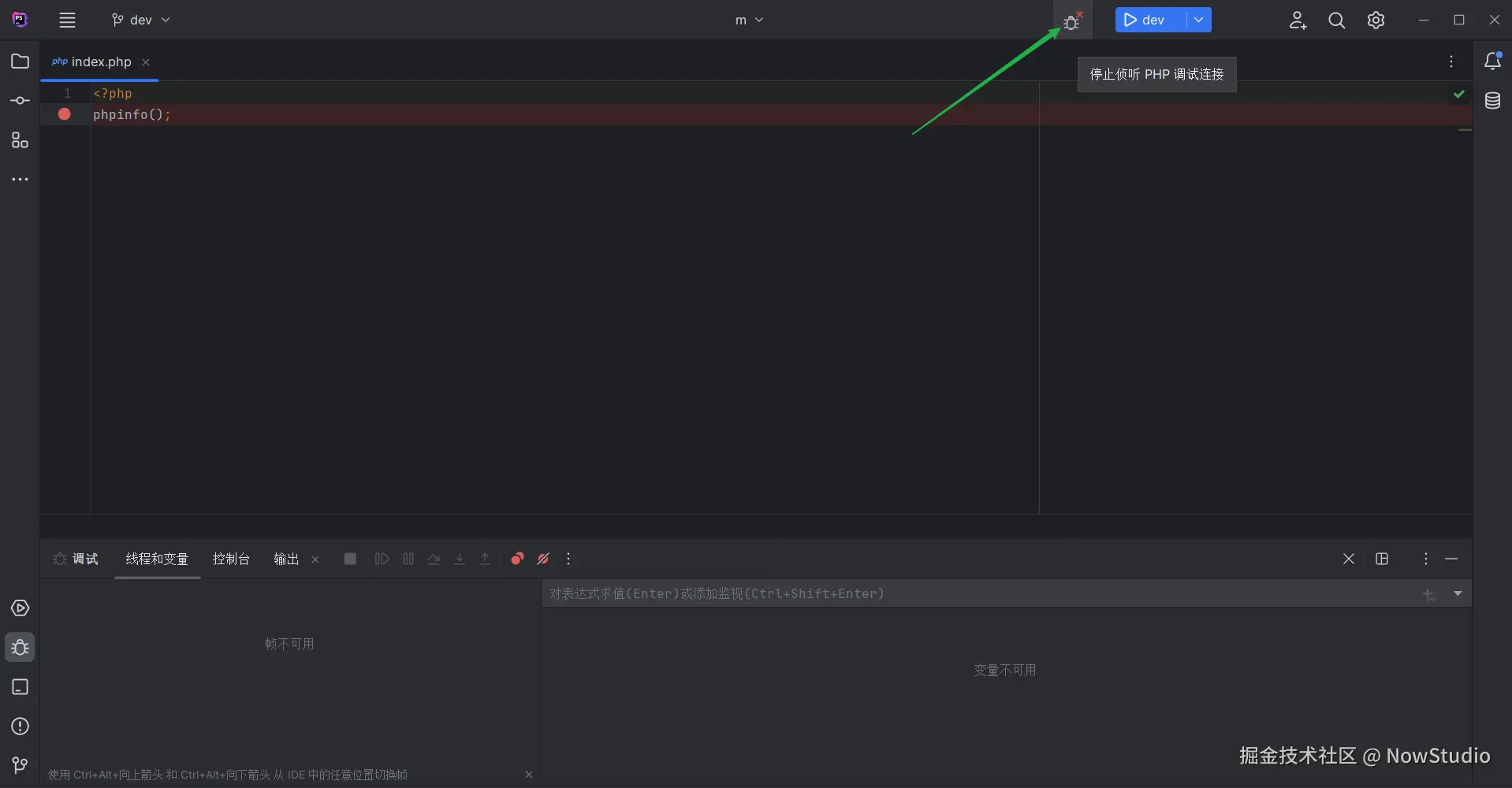1512x788 pixels.
Task: Place cursor on the phpinfo(); code line
Action: point(132,114)
